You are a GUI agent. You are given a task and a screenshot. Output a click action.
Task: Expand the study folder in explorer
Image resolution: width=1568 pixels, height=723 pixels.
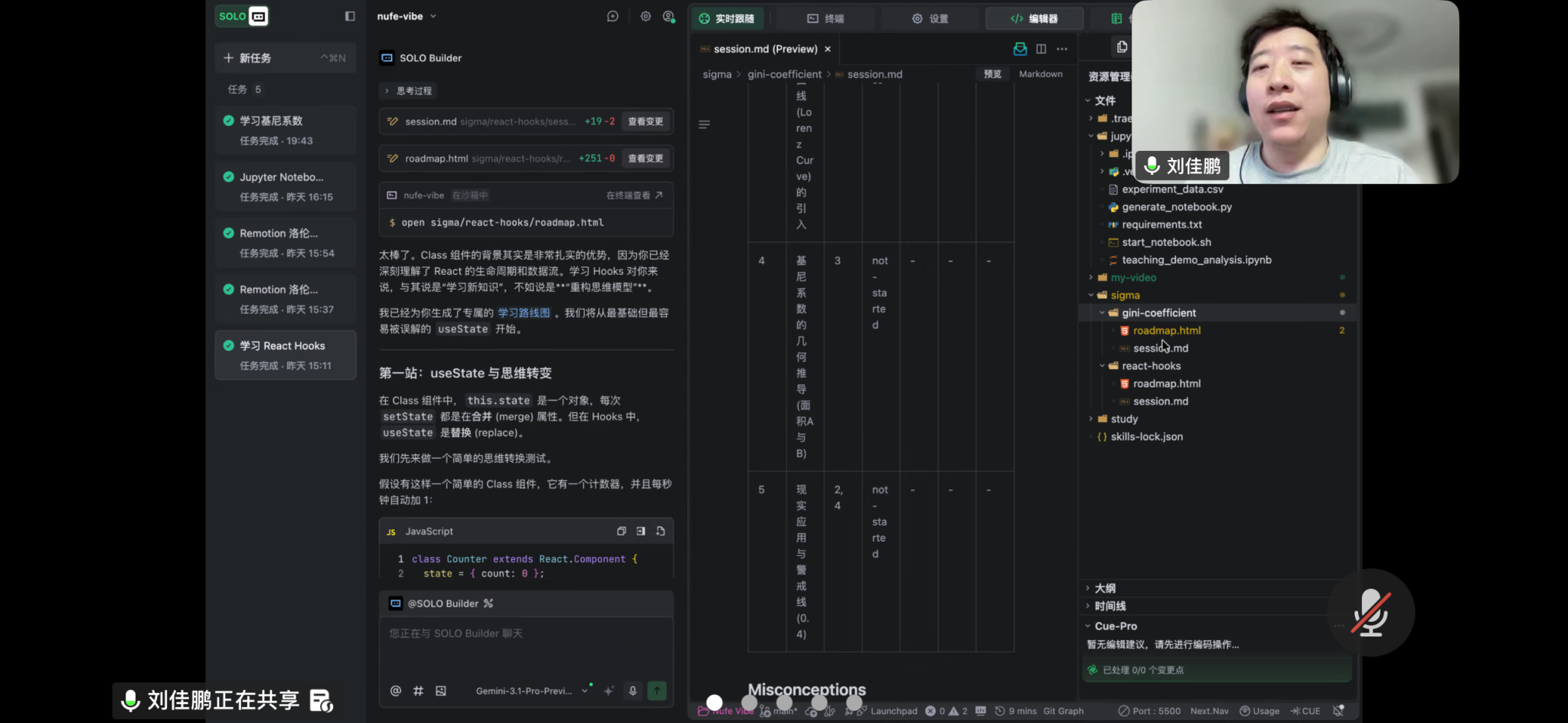pos(1123,419)
